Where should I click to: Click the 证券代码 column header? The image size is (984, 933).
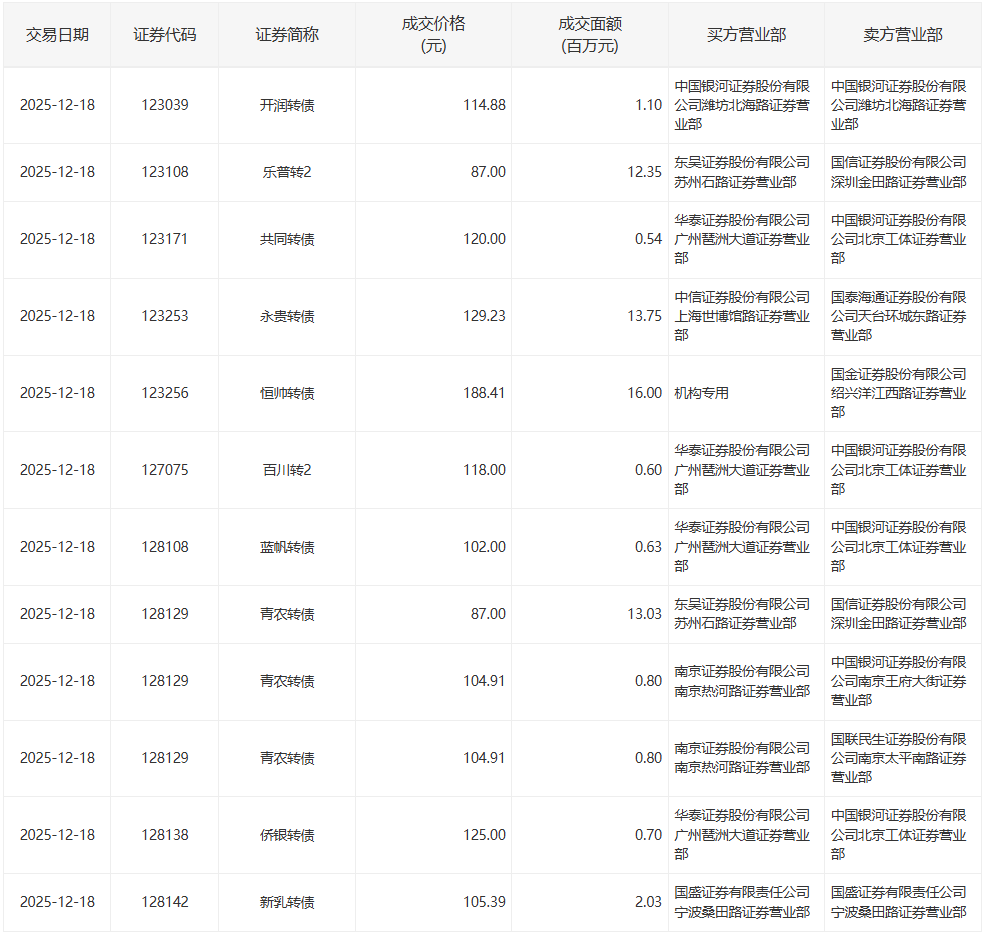click(164, 35)
